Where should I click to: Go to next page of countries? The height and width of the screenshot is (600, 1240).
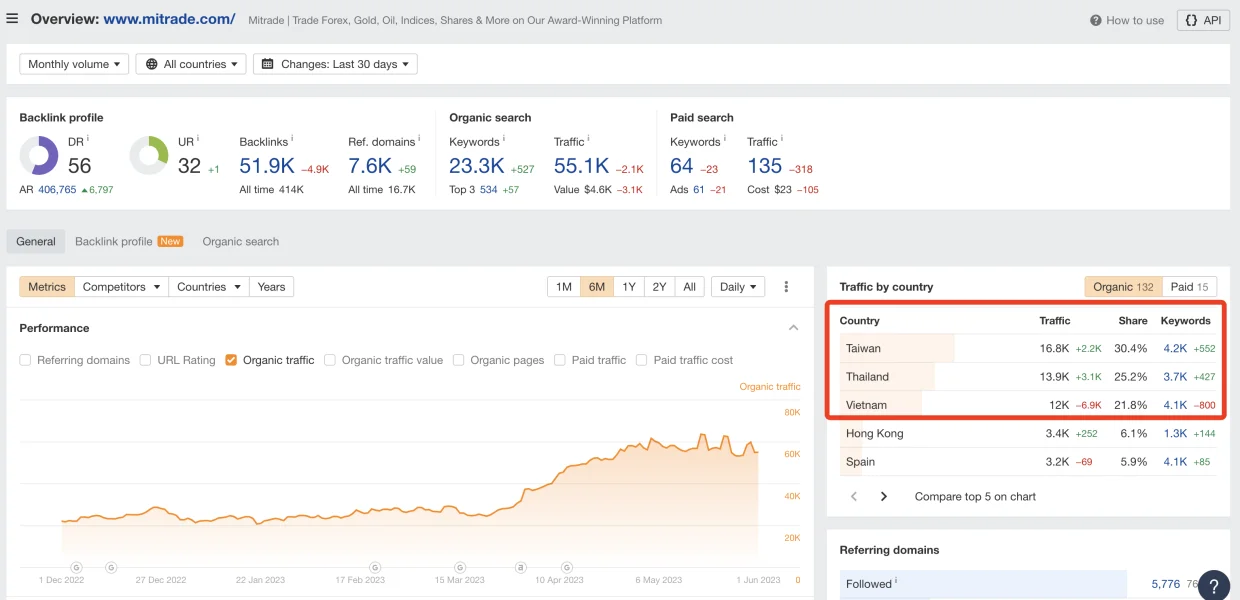coord(883,497)
